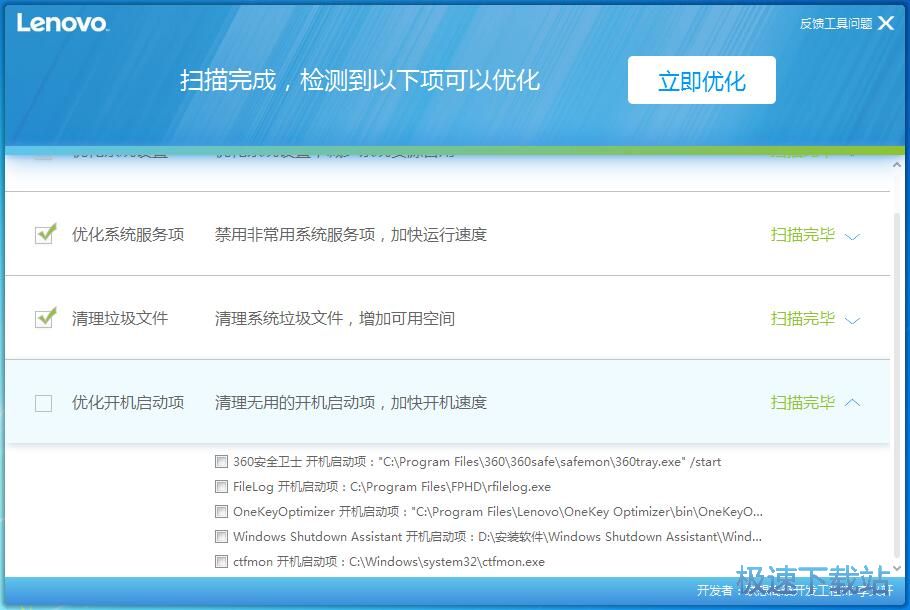Tick the ctfmon startup item checkbox
The image size is (910, 610).
pos(221,562)
